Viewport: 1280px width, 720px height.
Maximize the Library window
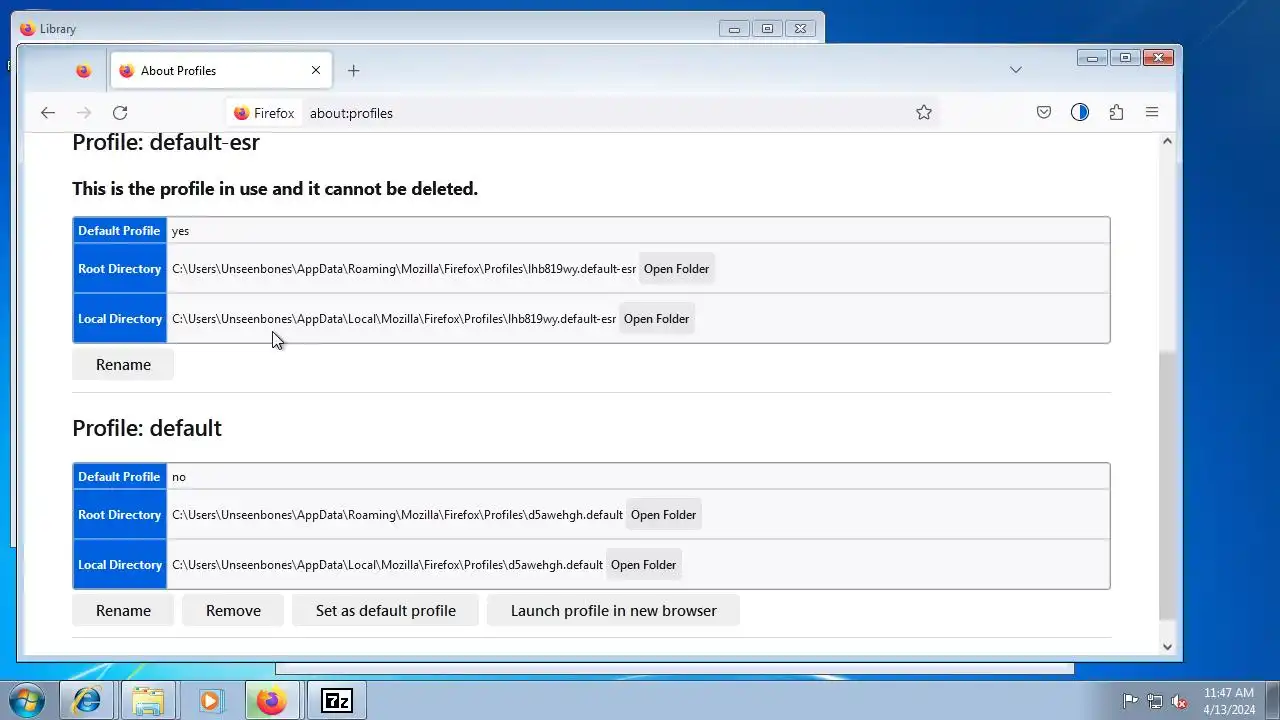767,29
